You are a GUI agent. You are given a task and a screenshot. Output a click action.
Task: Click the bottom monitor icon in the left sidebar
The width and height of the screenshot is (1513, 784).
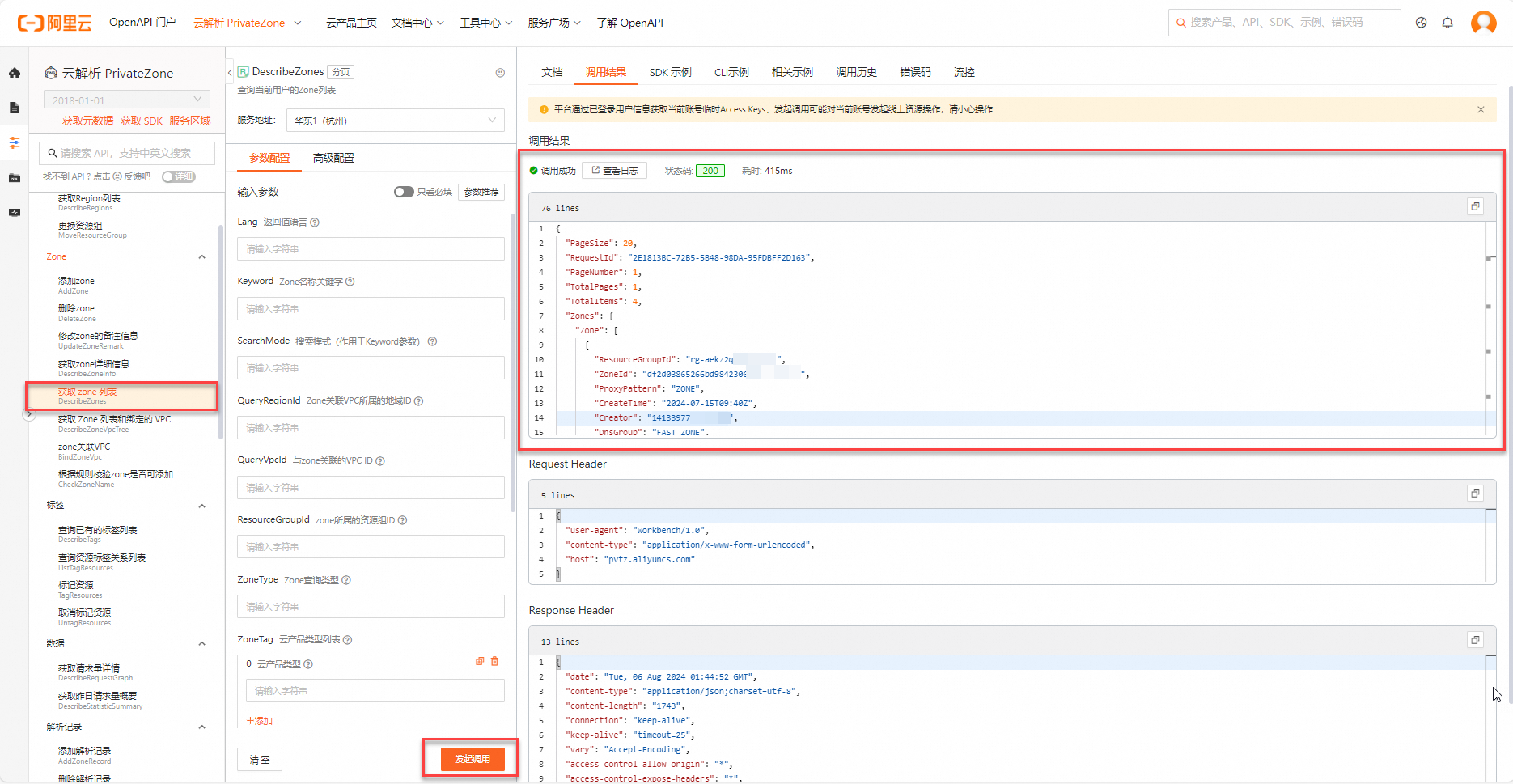(x=15, y=213)
